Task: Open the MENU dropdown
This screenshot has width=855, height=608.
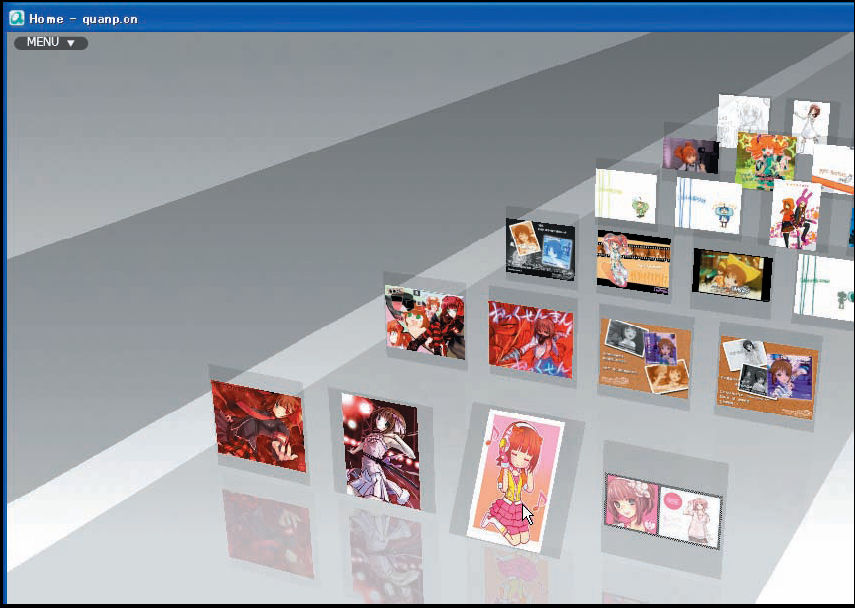Action: (51, 43)
